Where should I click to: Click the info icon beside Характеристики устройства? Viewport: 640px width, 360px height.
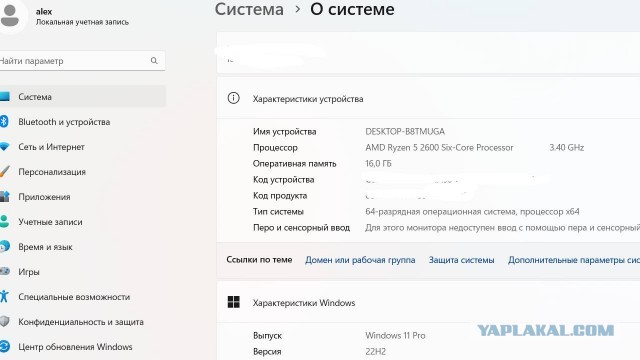(x=233, y=98)
